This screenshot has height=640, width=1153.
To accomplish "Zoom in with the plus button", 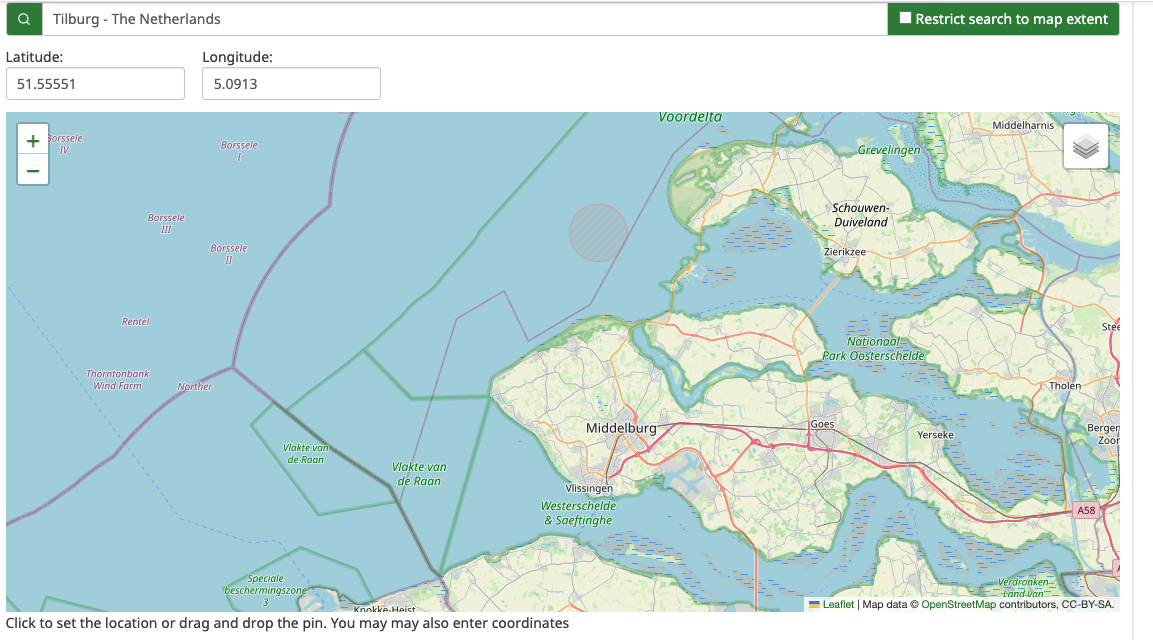I will 33,141.
